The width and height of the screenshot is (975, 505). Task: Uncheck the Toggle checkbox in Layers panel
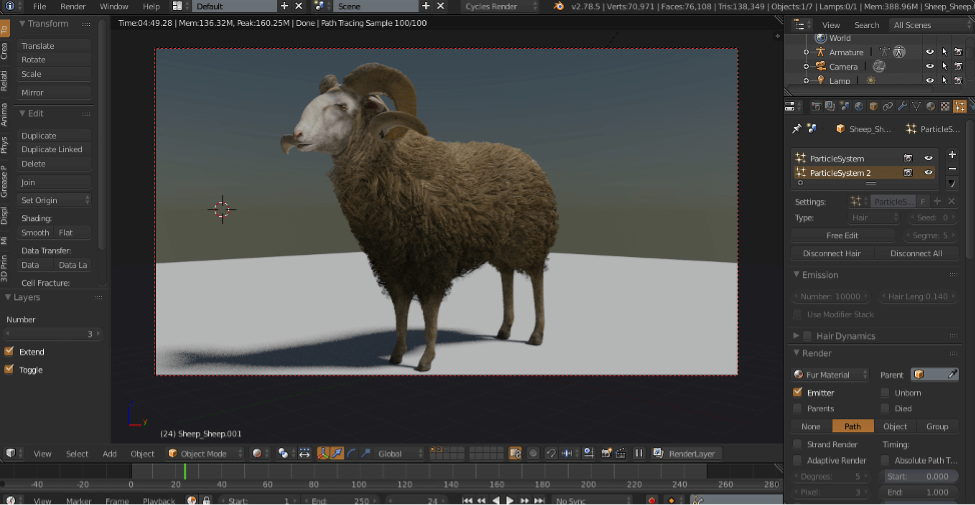[x=9, y=369]
